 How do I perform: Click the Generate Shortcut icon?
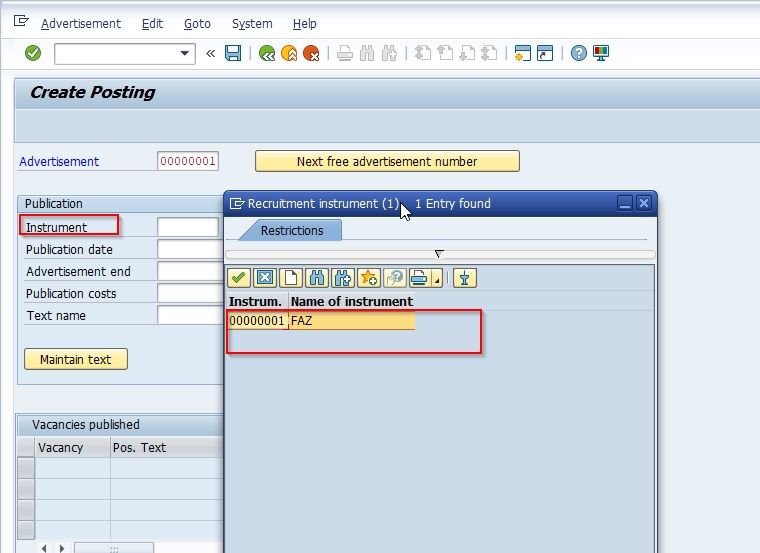pos(545,53)
